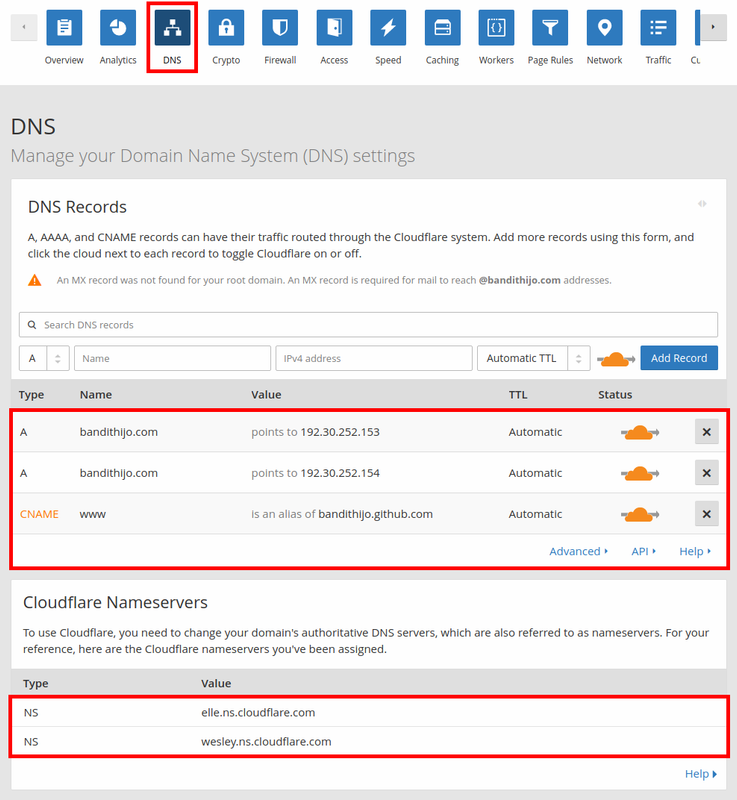The width and height of the screenshot is (737, 800).
Task: Open the Crypto padlock icon
Action: (226, 28)
